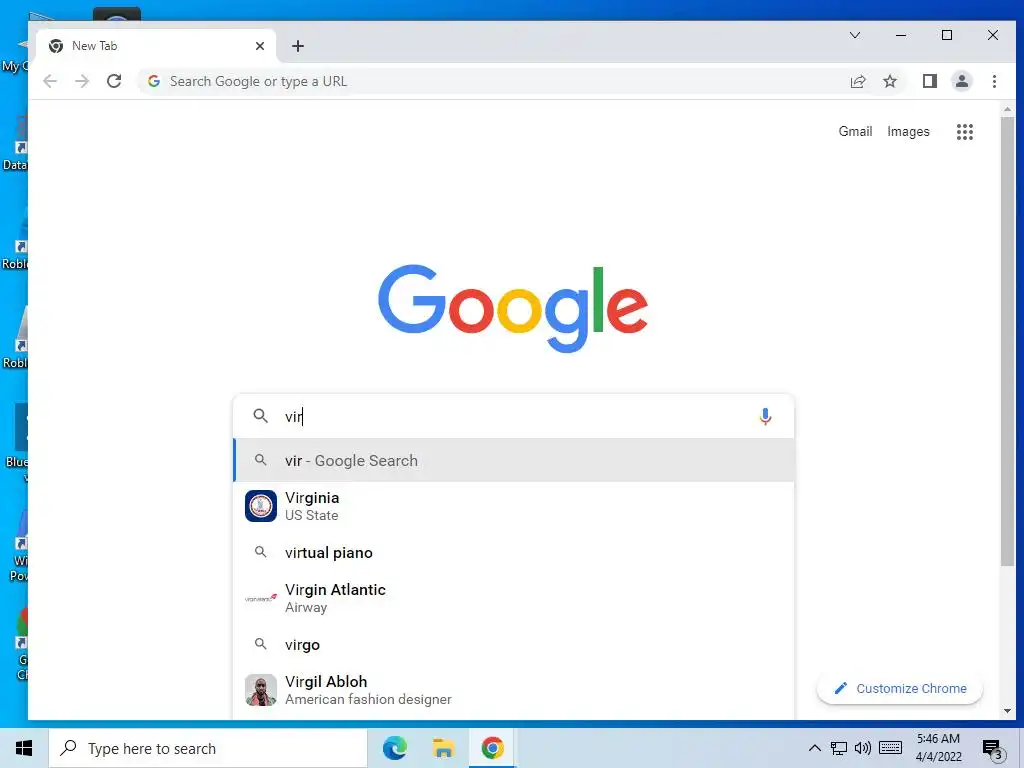Open Chrome's three-dot menu
Image resolution: width=1024 pixels, height=768 pixels.
[x=994, y=82]
